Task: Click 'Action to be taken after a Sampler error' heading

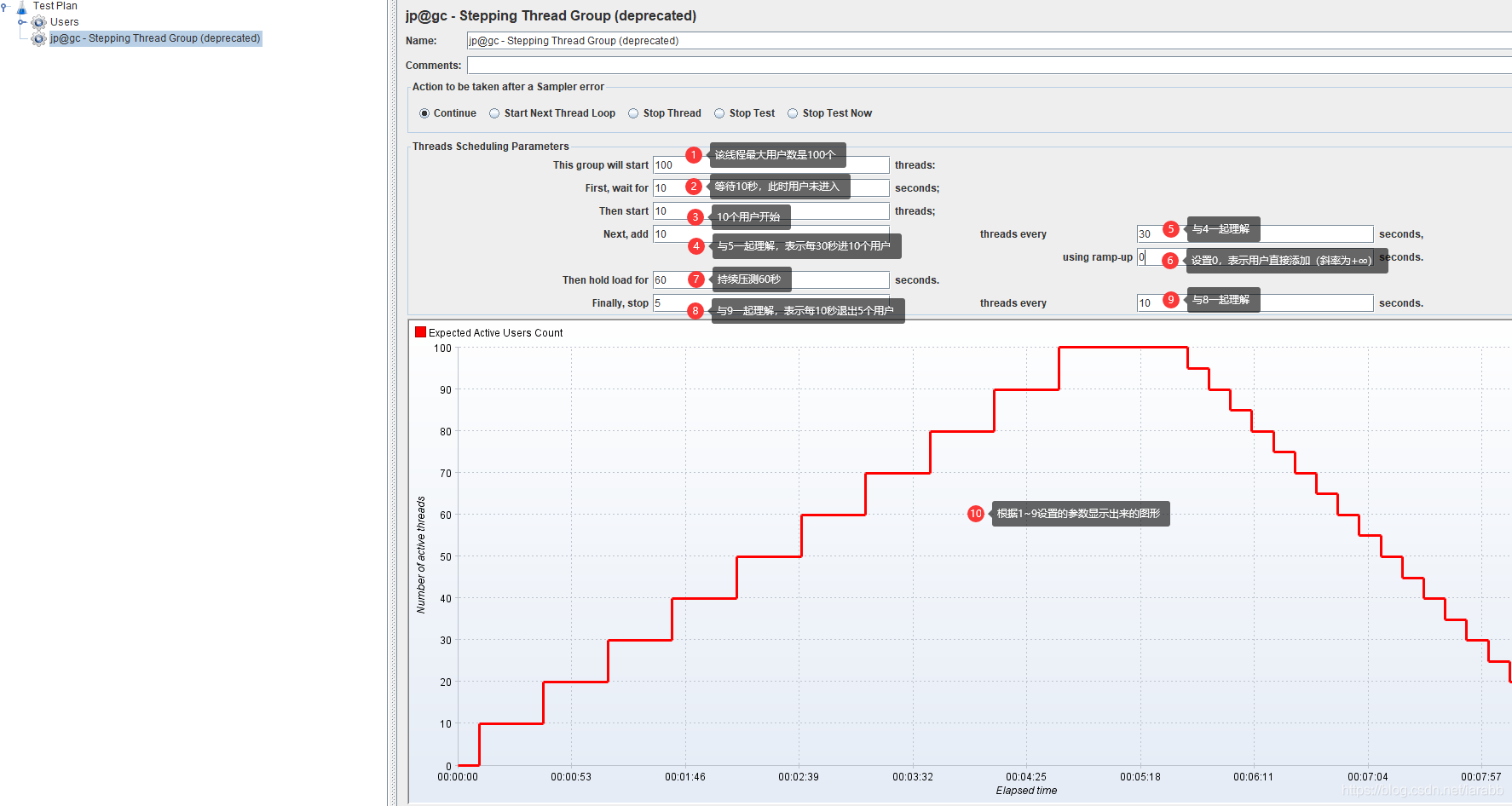Action: click(x=508, y=87)
